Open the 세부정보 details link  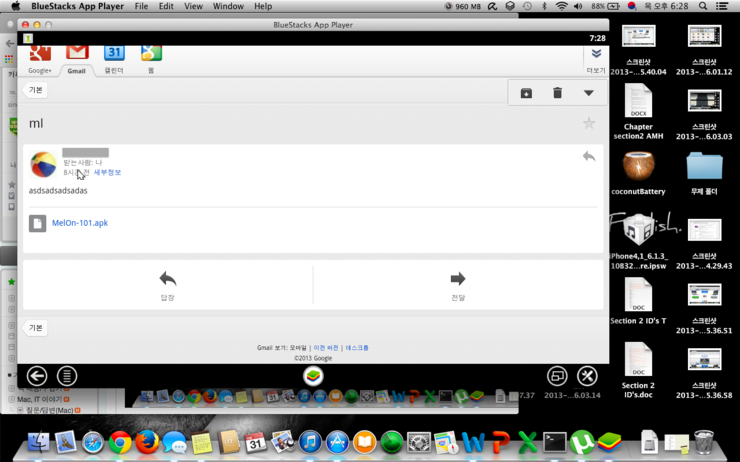[x=107, y=172]
